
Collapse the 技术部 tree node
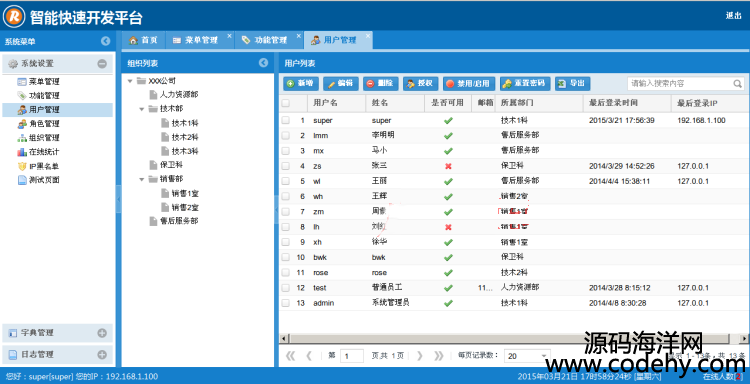tap(142, 109)
